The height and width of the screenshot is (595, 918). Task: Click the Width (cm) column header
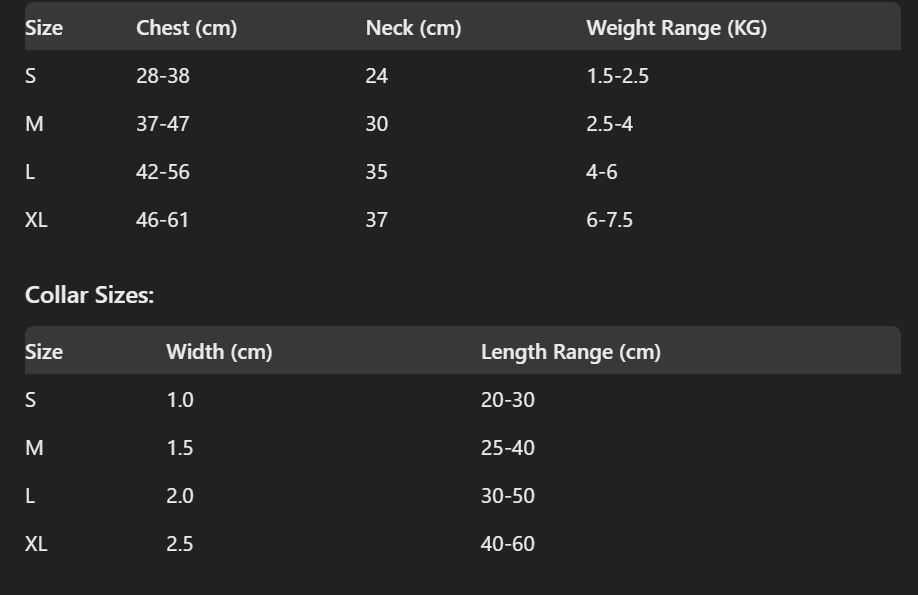219,352
